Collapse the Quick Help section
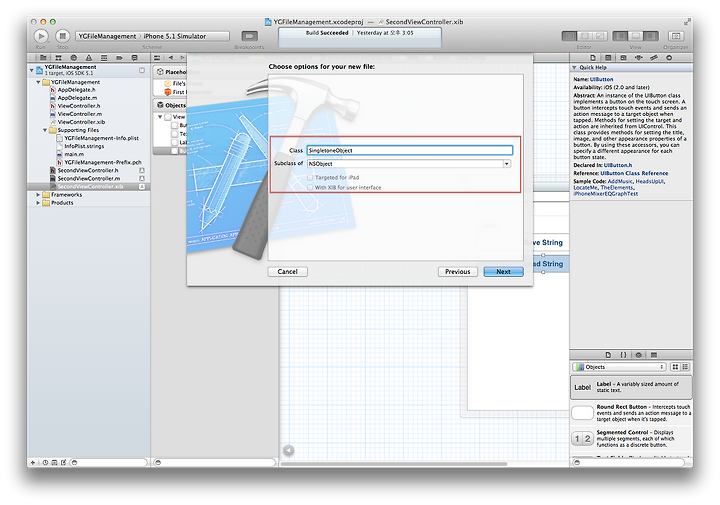The height and width of the screenshot is (505, 720). click(x=574, y=67)
